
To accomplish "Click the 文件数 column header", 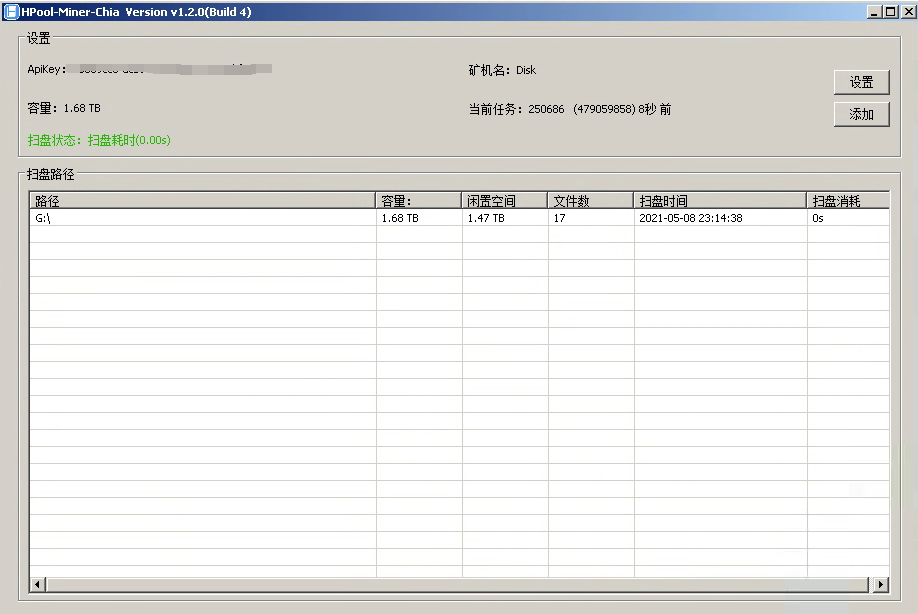I will (x=590, y=201).
